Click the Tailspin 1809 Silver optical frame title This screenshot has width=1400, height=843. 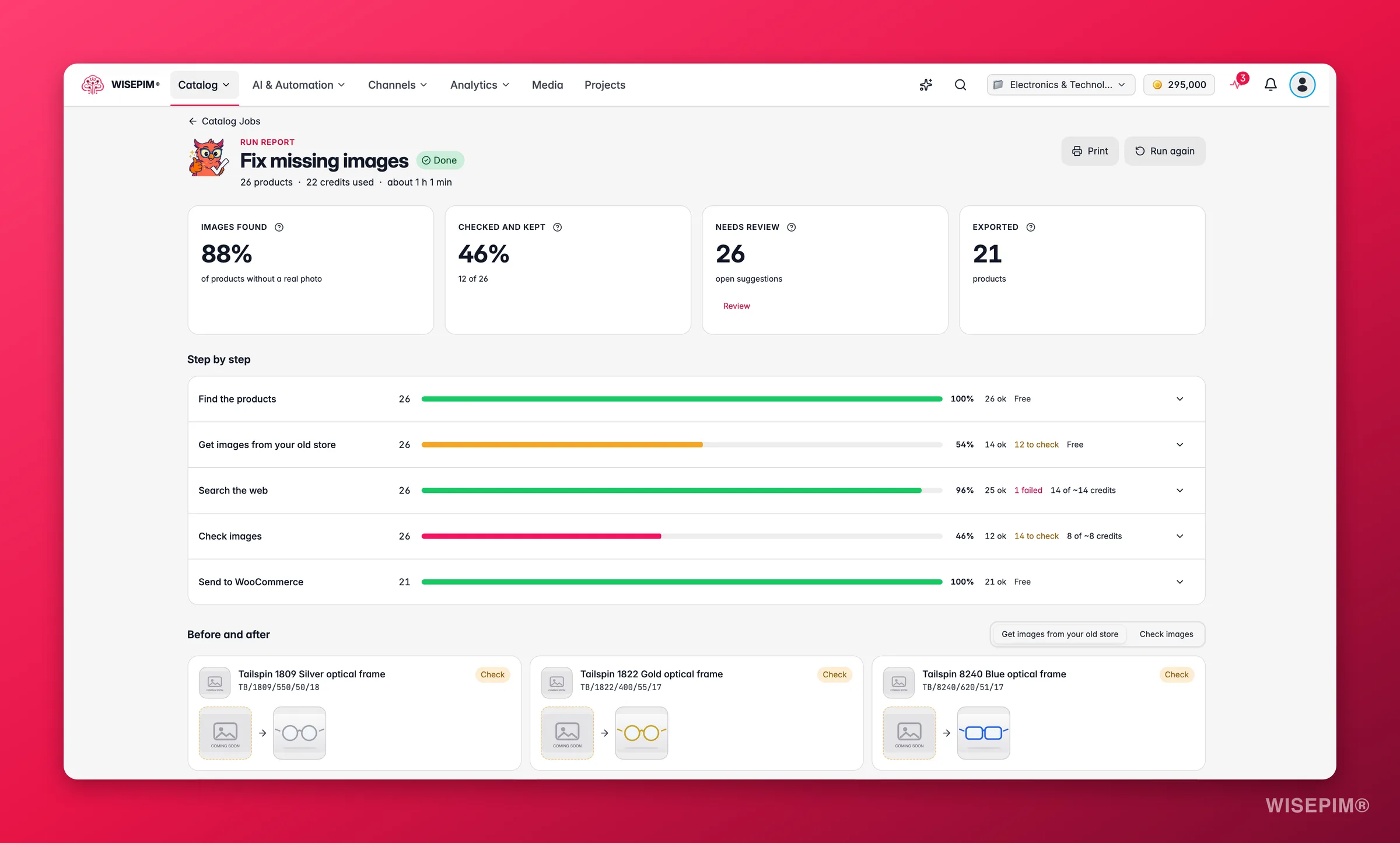[x=311, y=674]
